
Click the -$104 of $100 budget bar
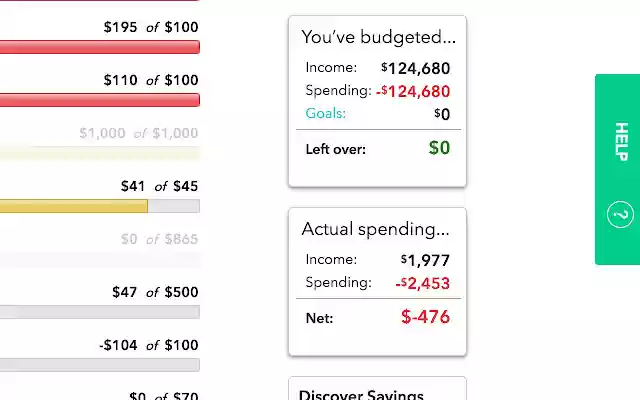pos(100,365)
